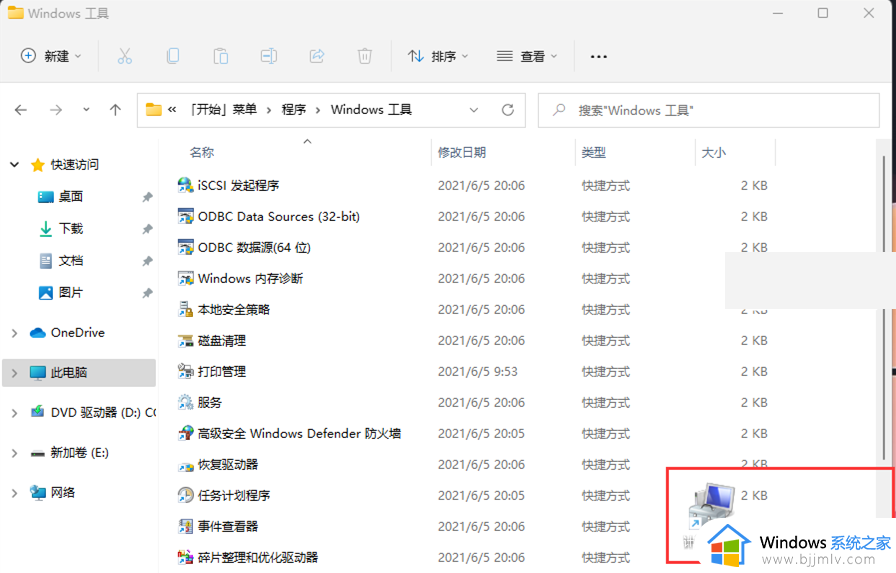Open 图片 in quick access
Viewport: 896px width, 573px height.
[70, 292]
